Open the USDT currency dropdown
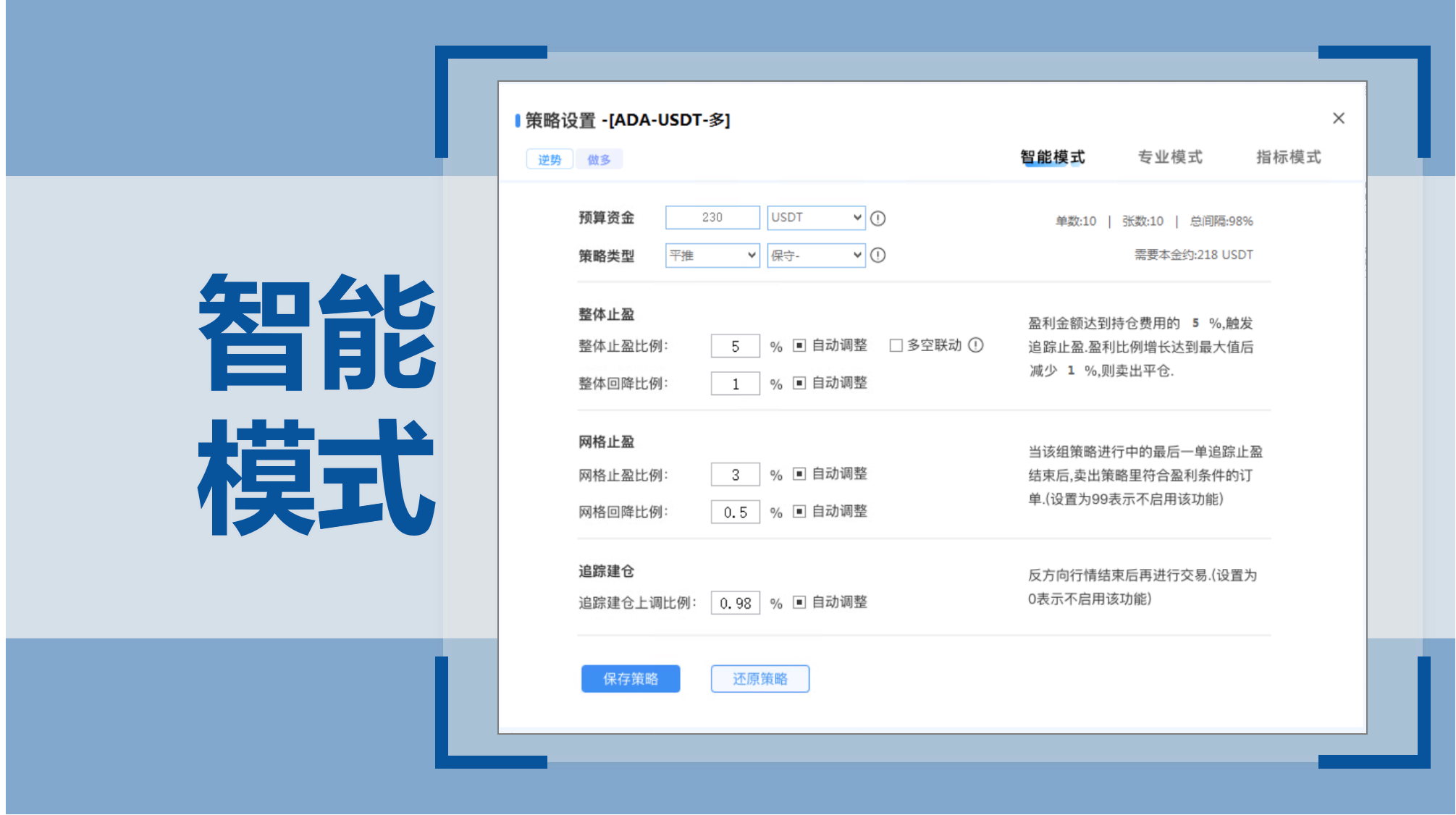The width and height of the screenshot is (1456, 815). [816, 217]
